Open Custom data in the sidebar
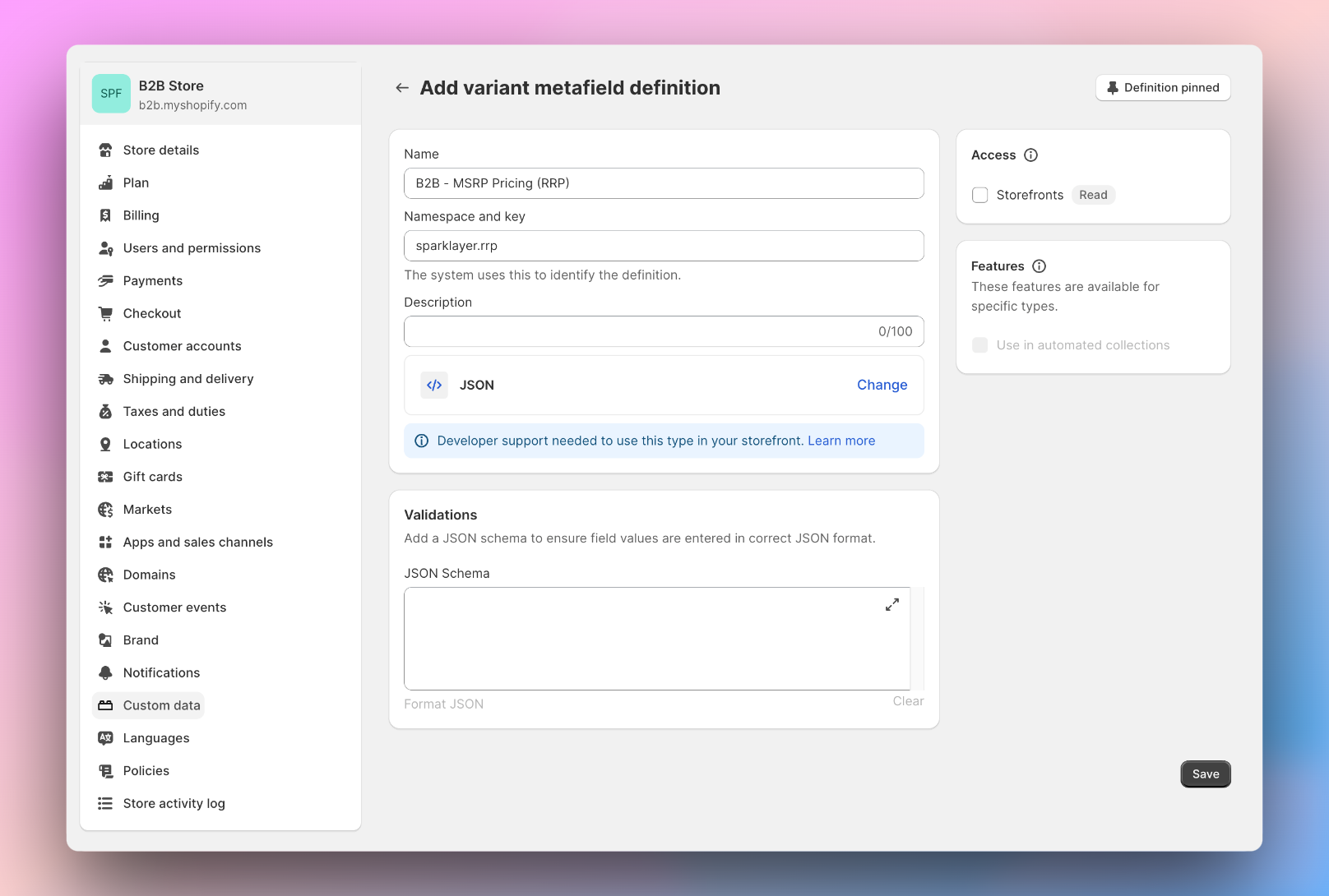The width and height of the screenshot is (1329, 896). (148, 705)
